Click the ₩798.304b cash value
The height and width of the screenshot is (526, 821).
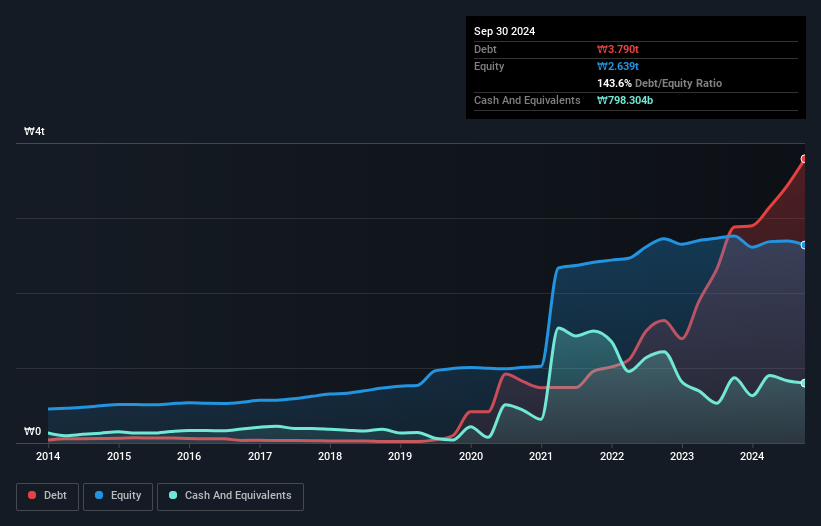625,100
